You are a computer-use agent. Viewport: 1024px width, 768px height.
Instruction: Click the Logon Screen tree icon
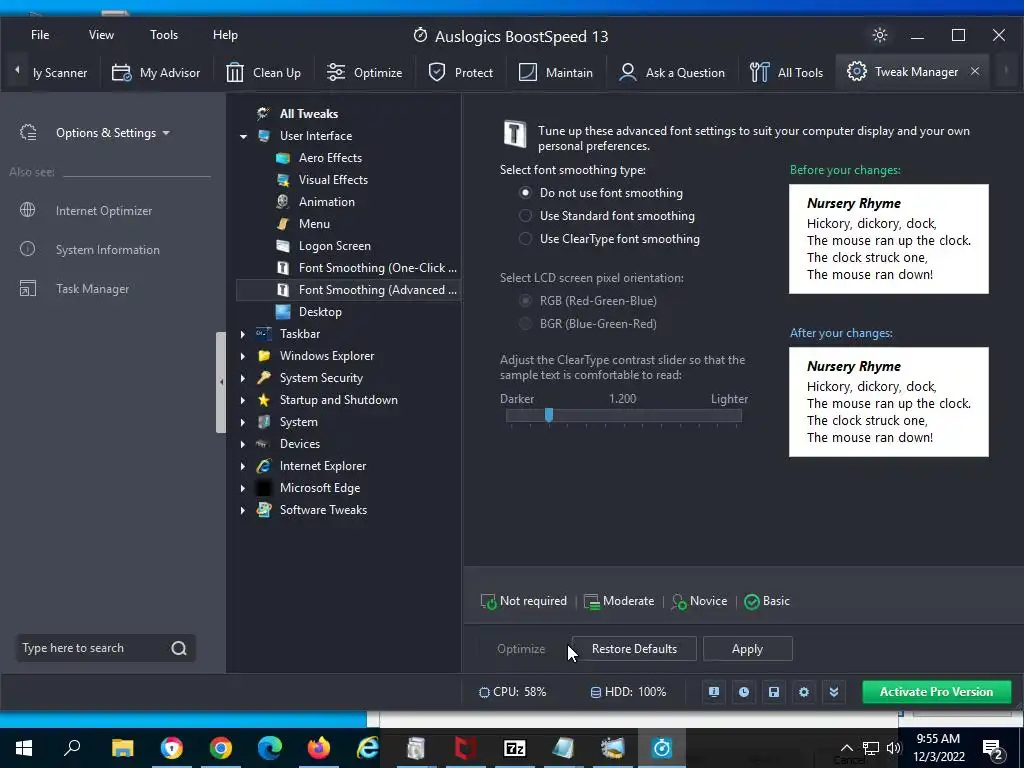click(x=283, y=246)
